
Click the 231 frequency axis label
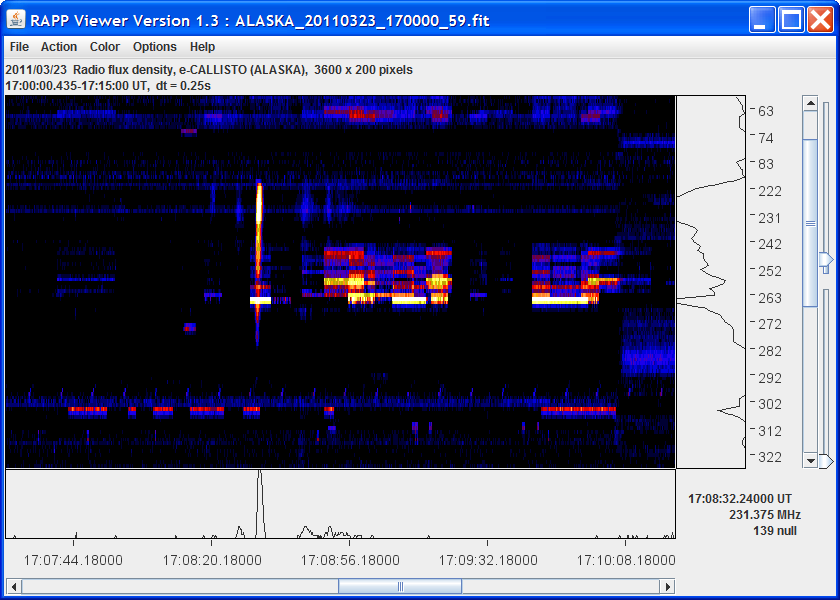769,218
